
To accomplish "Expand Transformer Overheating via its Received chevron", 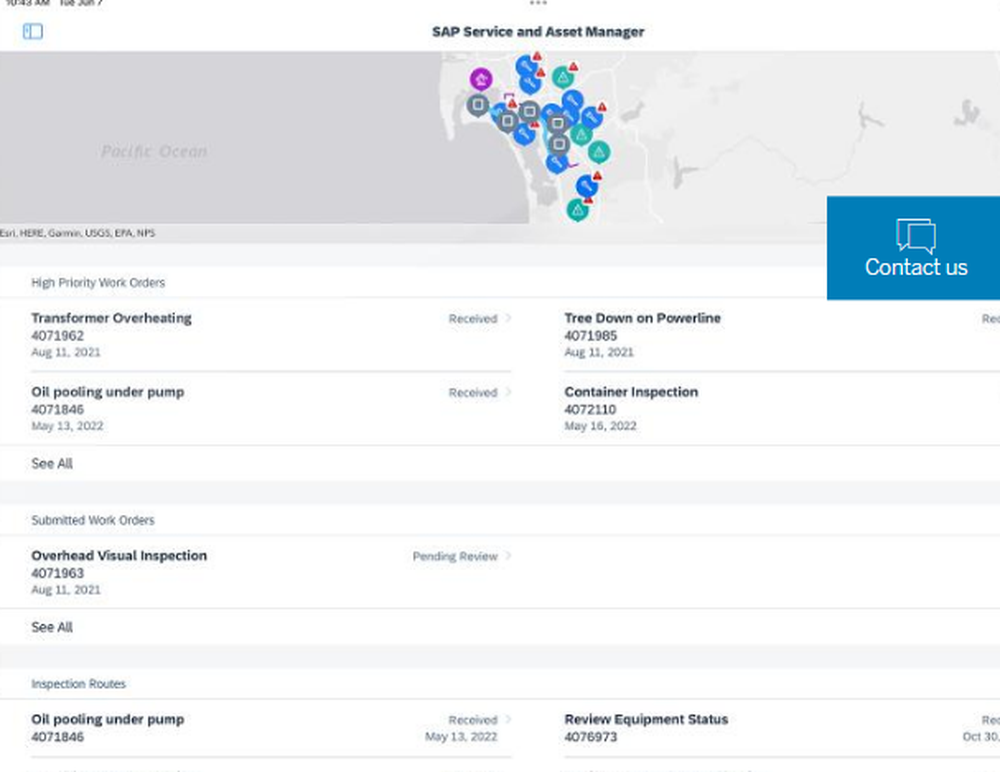I will click(508, 318).
